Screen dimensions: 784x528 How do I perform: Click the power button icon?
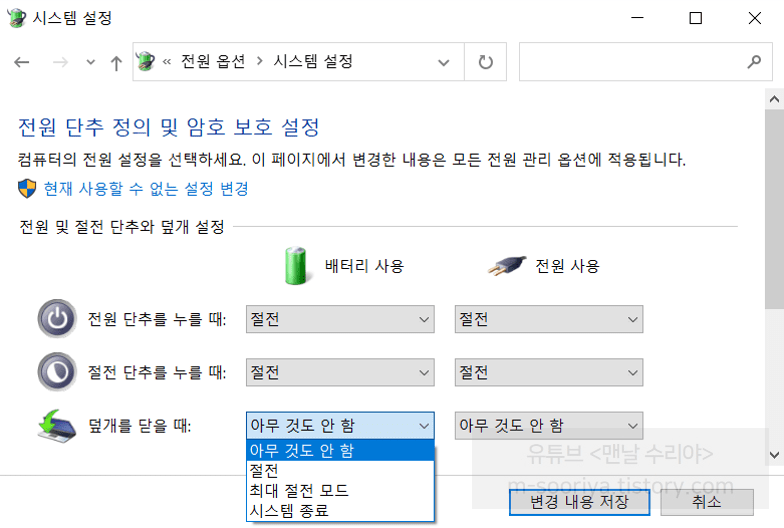(57, 318)
